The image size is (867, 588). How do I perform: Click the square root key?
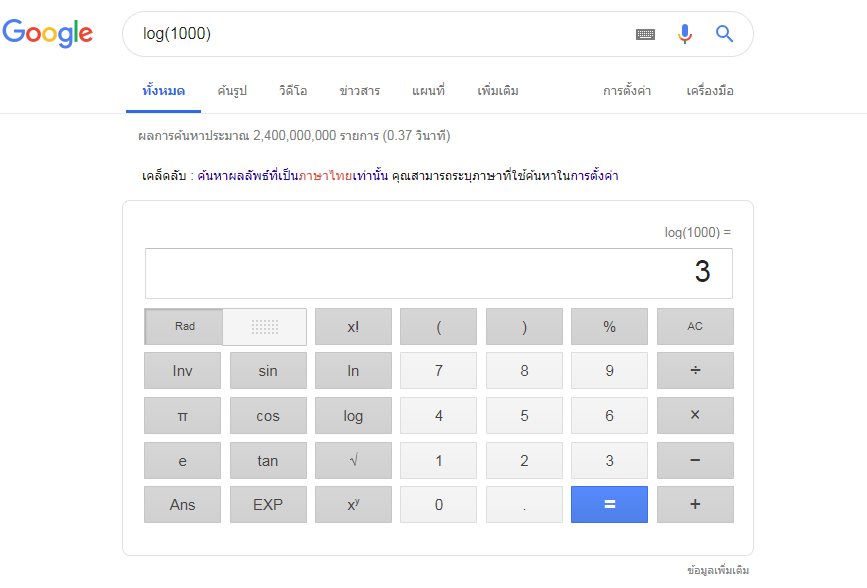(x=353, y=460)
